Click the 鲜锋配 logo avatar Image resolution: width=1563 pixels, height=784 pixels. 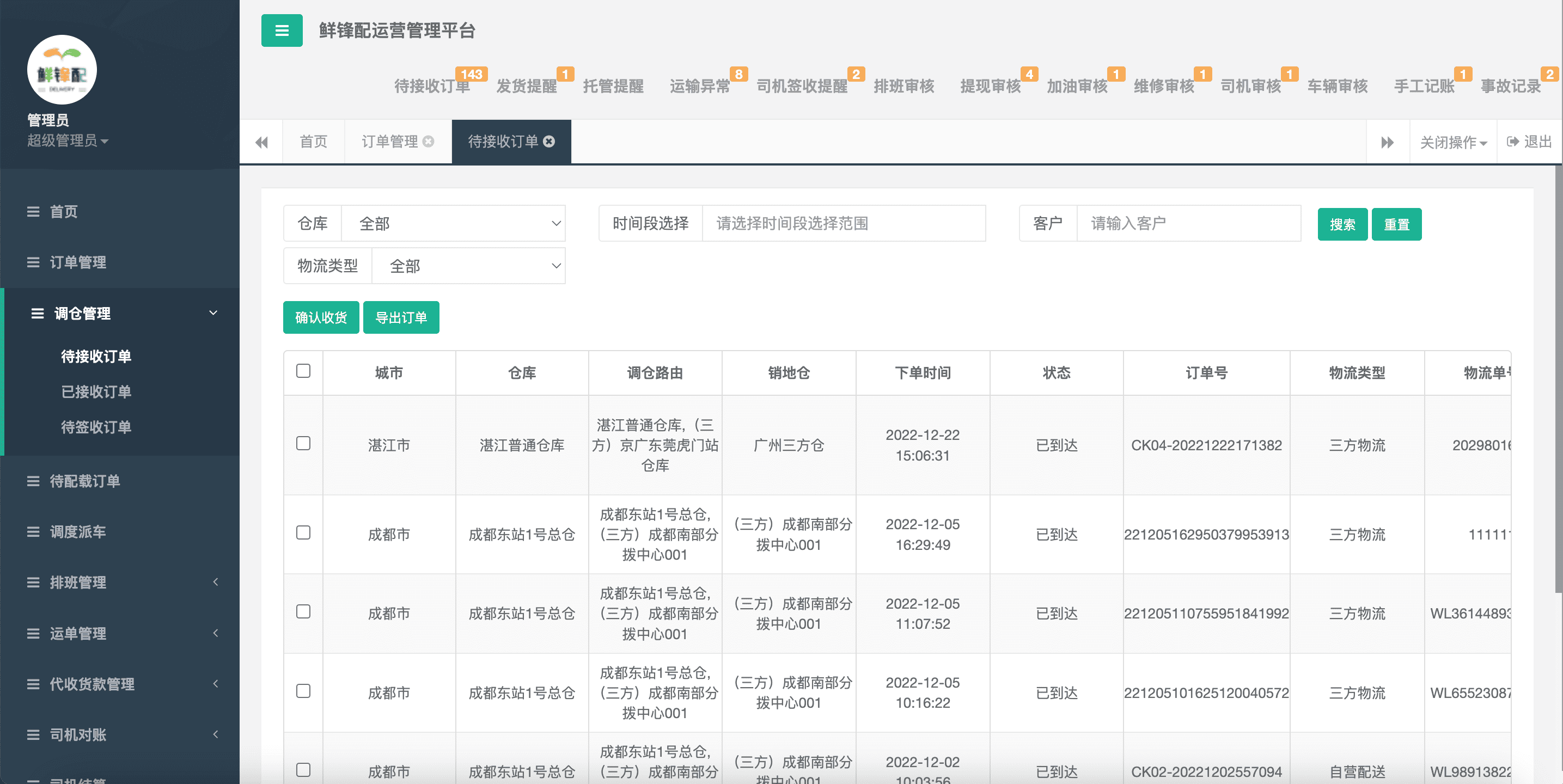click(x=62, y=70)
